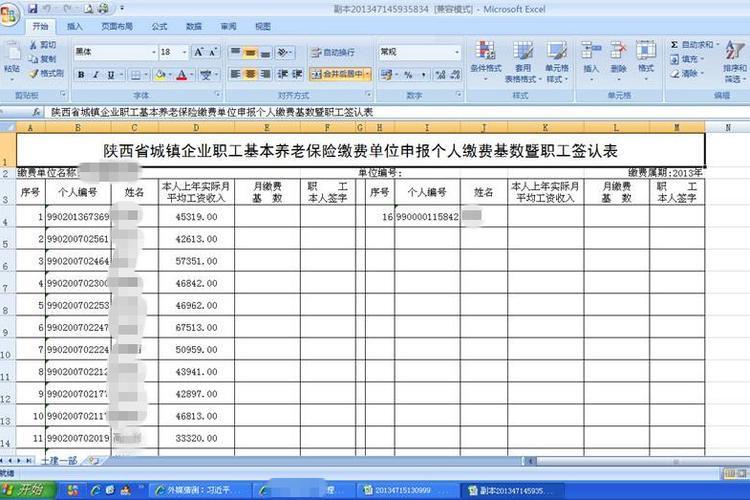
Task: Switch to the 插入 ribbon tab
Action: click(74, 27)
